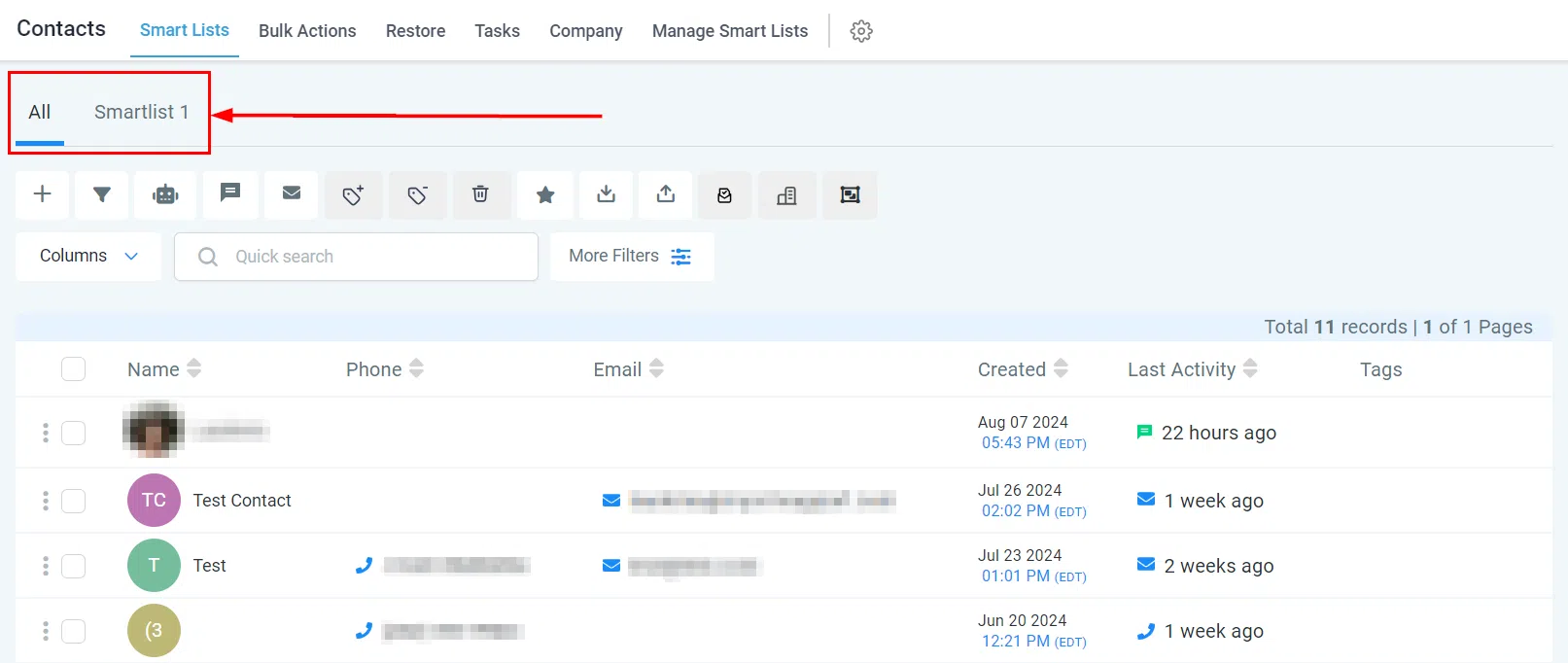Expand the Columns dropdown
The width and height of the screenshot is (1568, 663).
point(88,257)
